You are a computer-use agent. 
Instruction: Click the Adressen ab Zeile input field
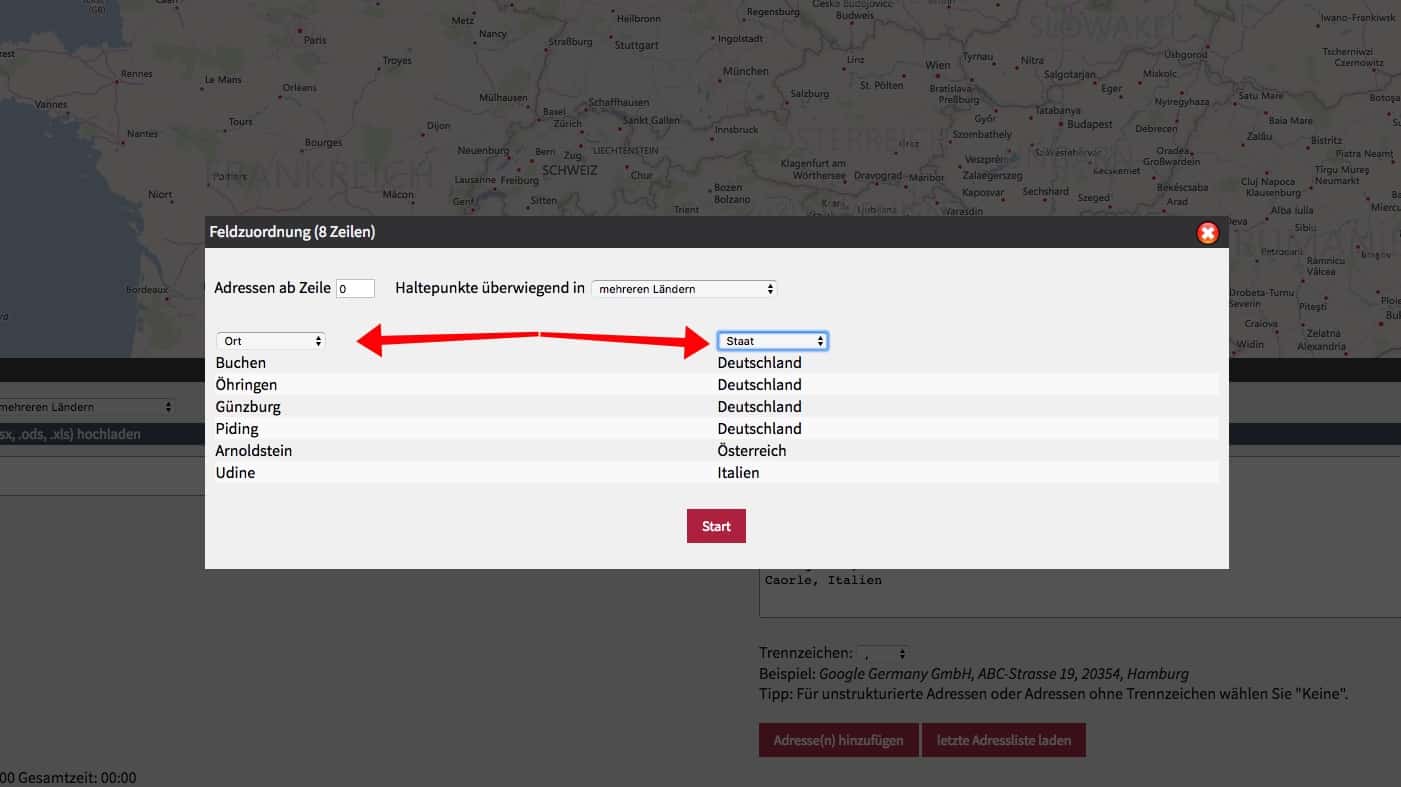(355, 289)
